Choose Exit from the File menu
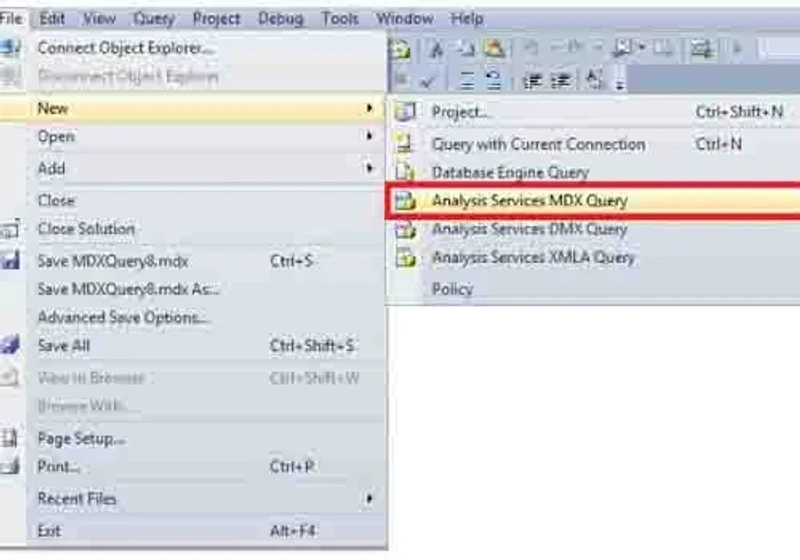The height and width of the screenshot is (560, 800). click(x=49, y=531)
